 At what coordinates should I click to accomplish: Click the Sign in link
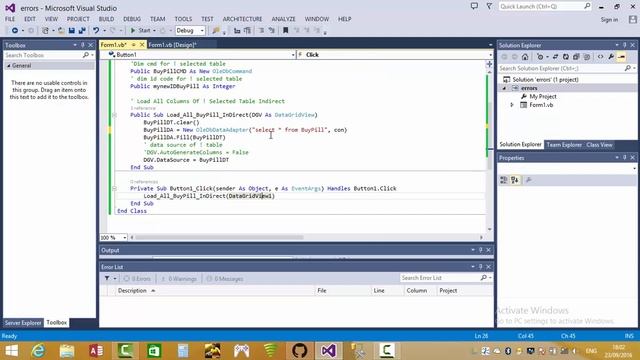click(609, 20)
